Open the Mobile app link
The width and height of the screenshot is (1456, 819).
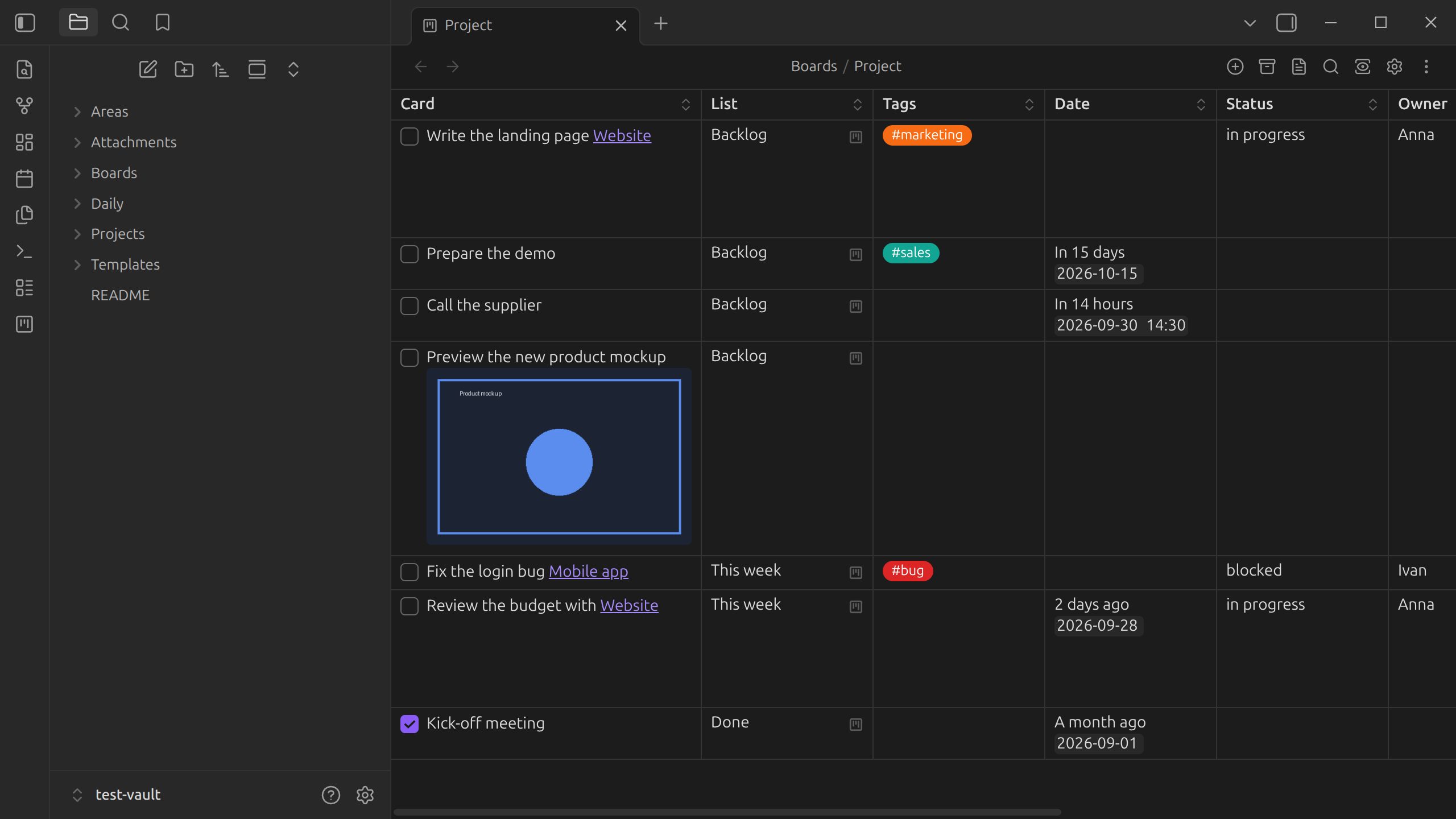click(x=589, y=571)
